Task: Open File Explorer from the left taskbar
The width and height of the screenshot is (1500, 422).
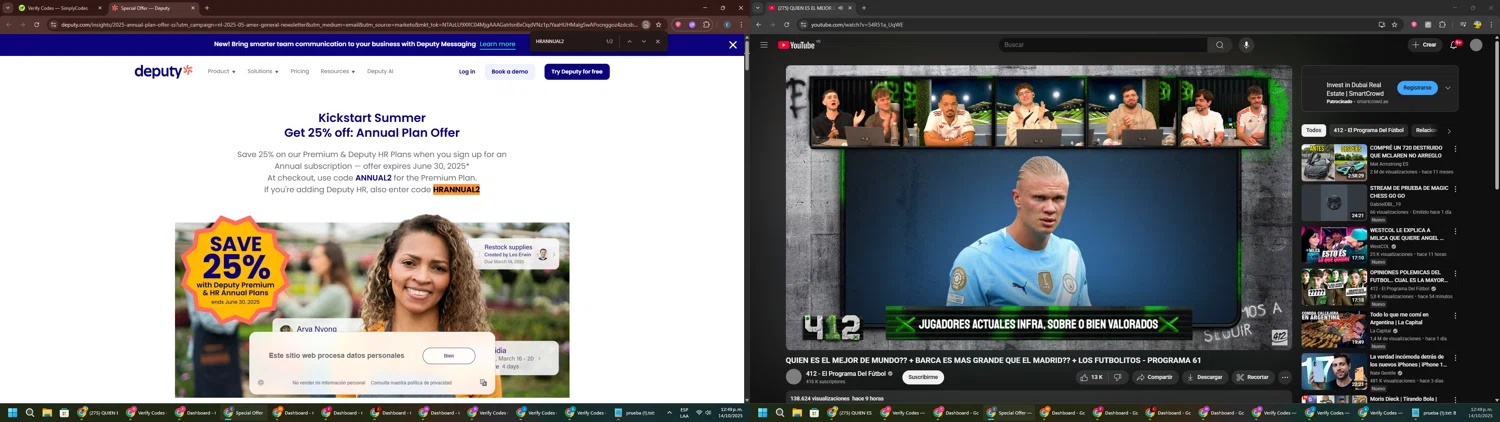Action: coord(47,412)
